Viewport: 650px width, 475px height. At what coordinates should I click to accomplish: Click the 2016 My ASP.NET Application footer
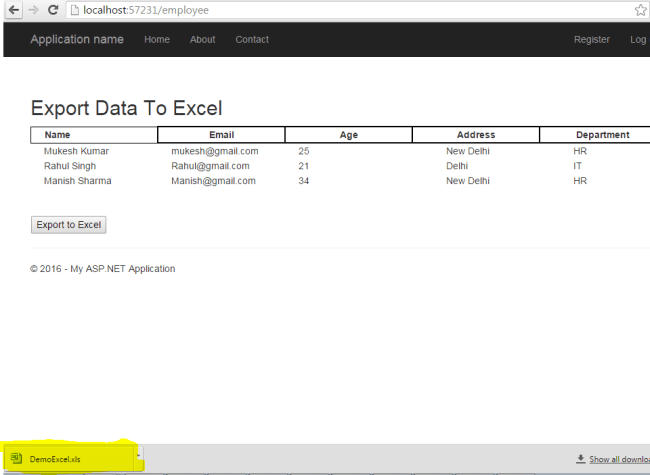coord(102,269)
